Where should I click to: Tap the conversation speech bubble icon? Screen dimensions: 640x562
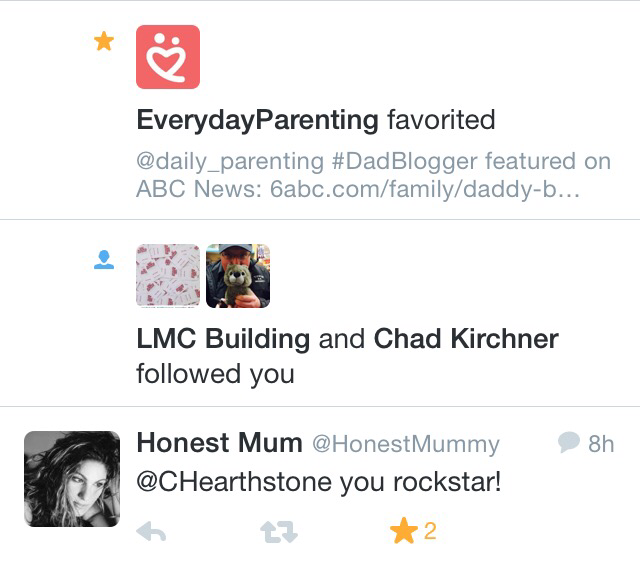pos(568,442)
